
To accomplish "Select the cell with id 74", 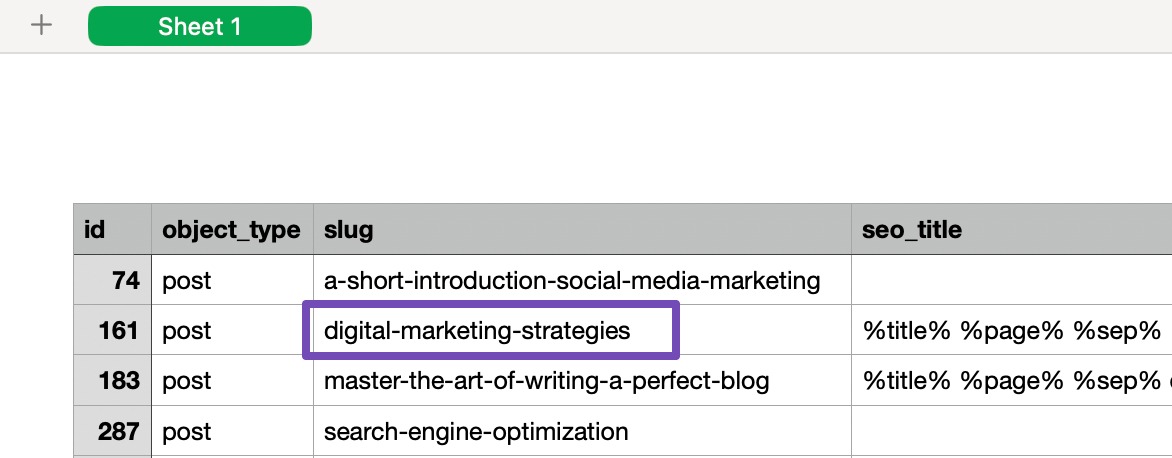I will 112,281.
